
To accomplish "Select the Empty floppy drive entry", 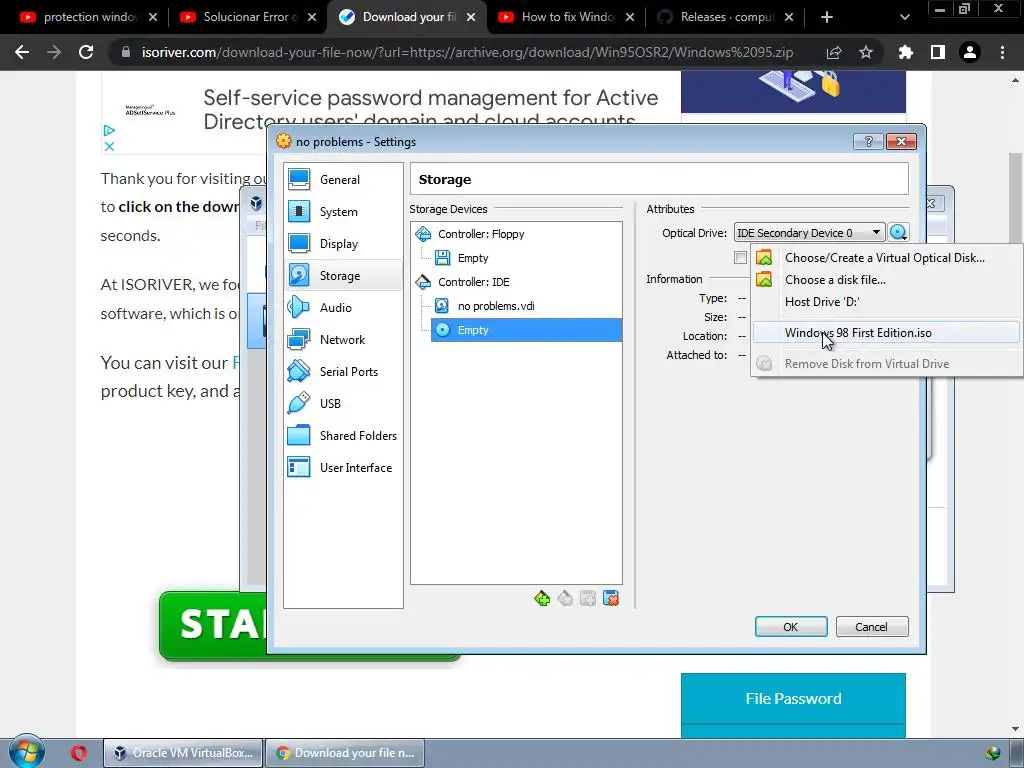I will click(473, 258).
